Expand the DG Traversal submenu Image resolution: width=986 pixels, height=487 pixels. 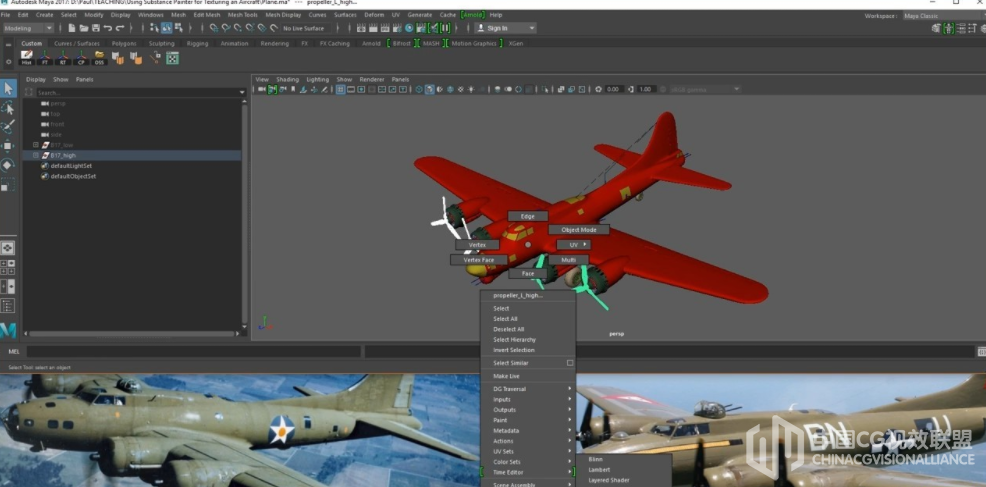point(528,389)
